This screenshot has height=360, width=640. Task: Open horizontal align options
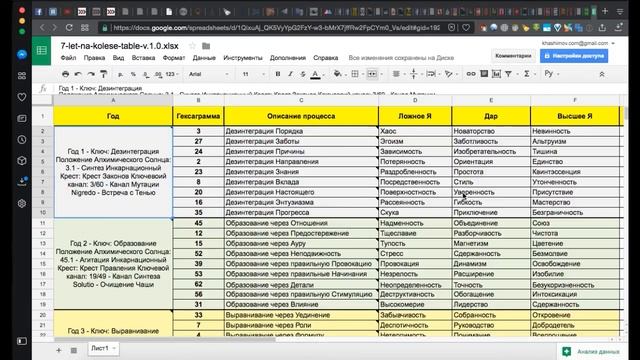396,74
